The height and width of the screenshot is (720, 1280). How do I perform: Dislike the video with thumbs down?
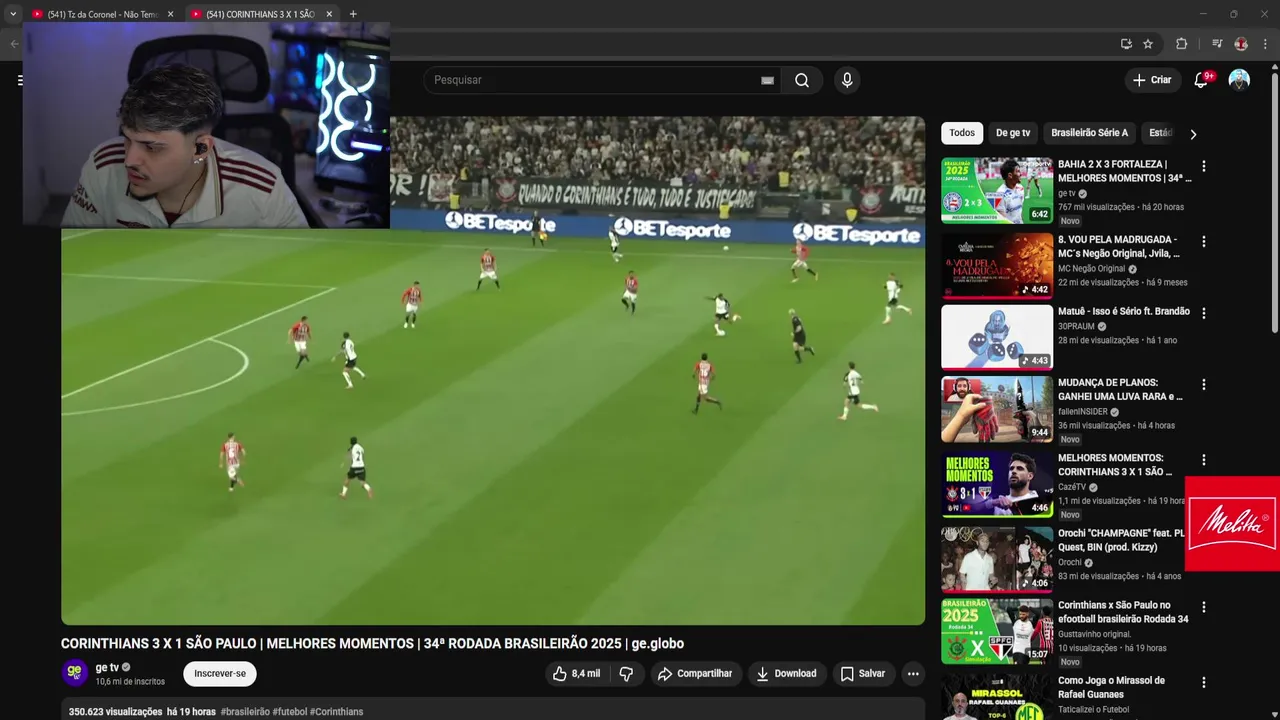point(626,674)
